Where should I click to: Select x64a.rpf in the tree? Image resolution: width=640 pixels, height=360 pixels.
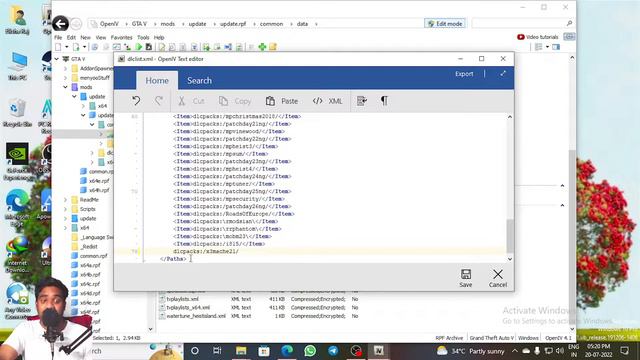pyautogui.click(x=86, y=265)
